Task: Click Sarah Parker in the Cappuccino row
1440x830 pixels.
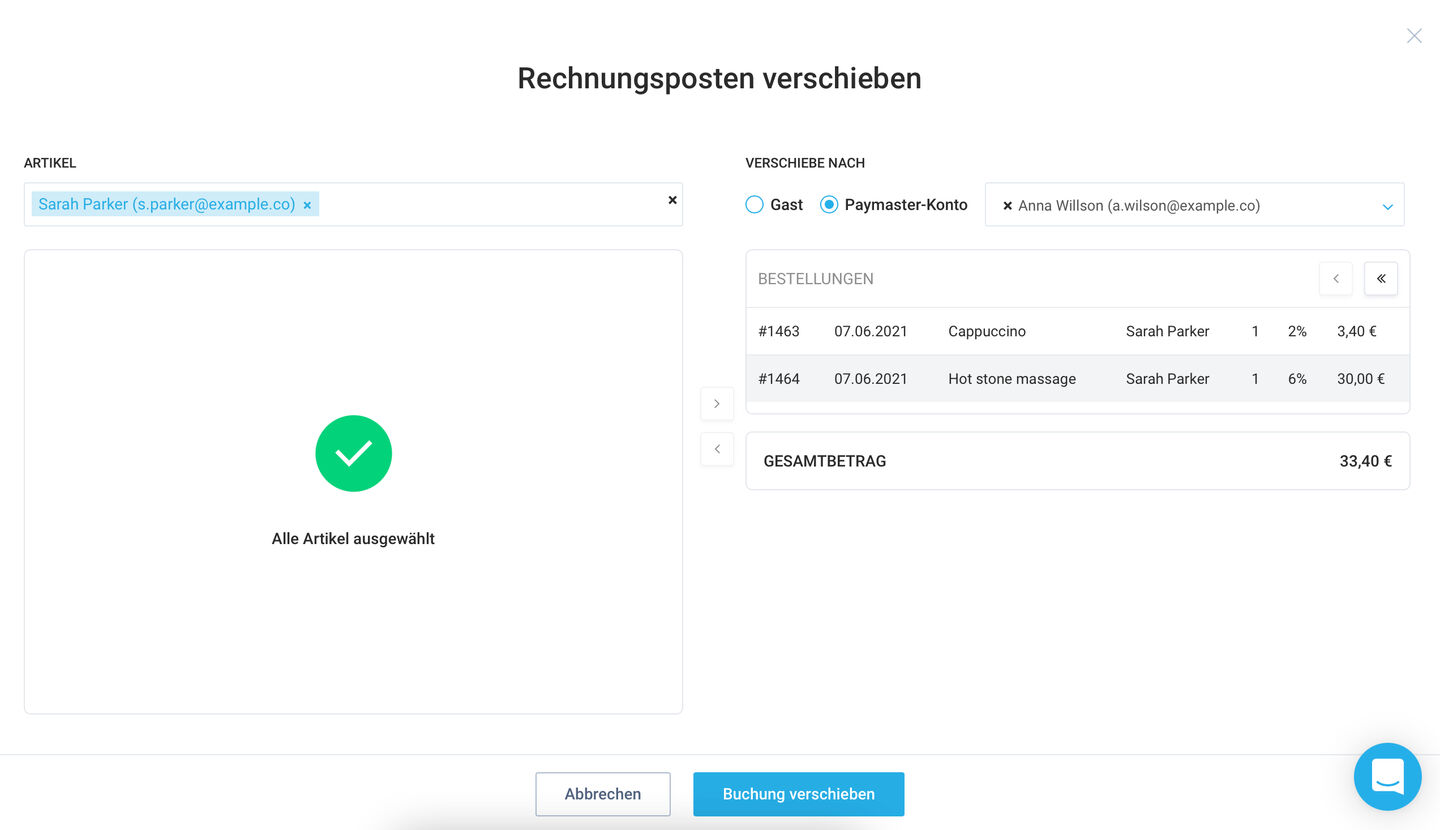Action: (x=1168, y=331)
